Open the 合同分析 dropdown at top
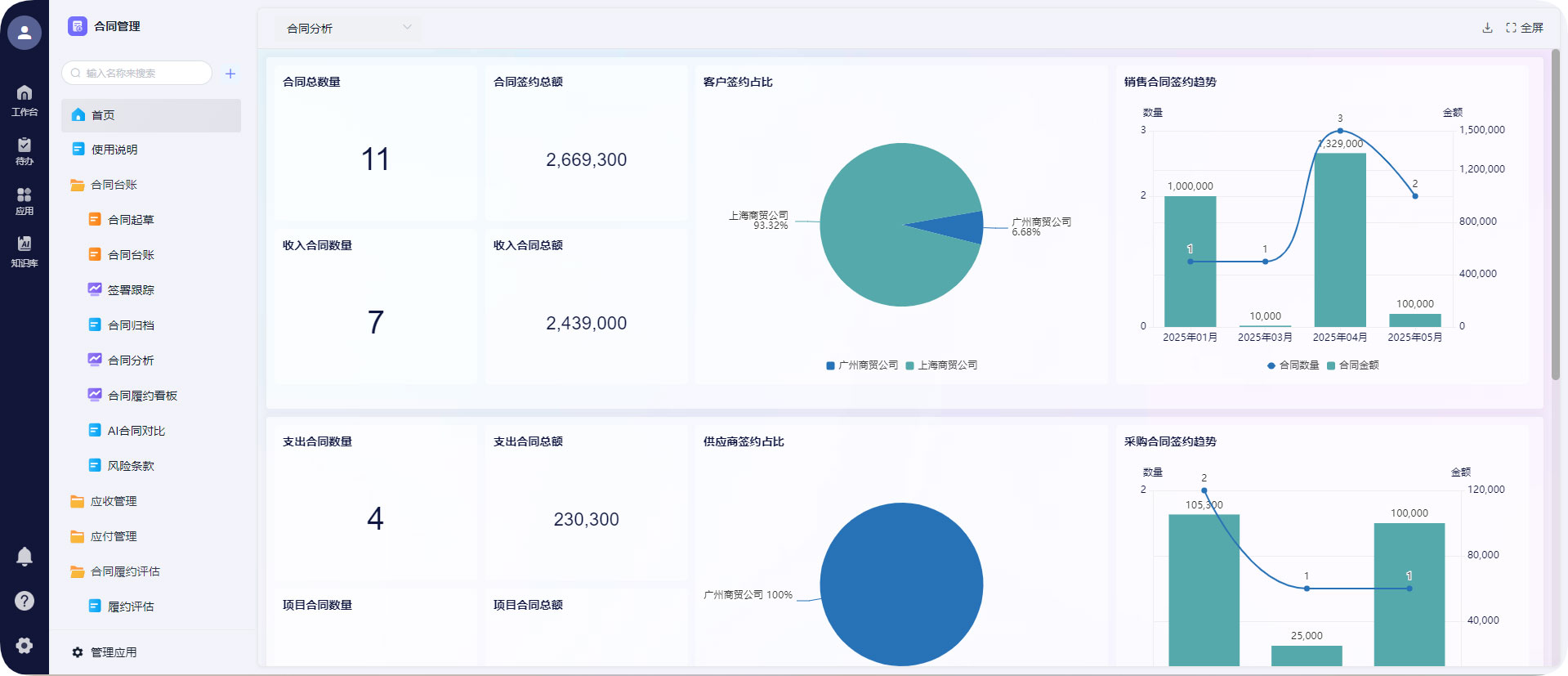Viewport: 1568px width, 676px height. pyautogui.click(x=349, y=29)
